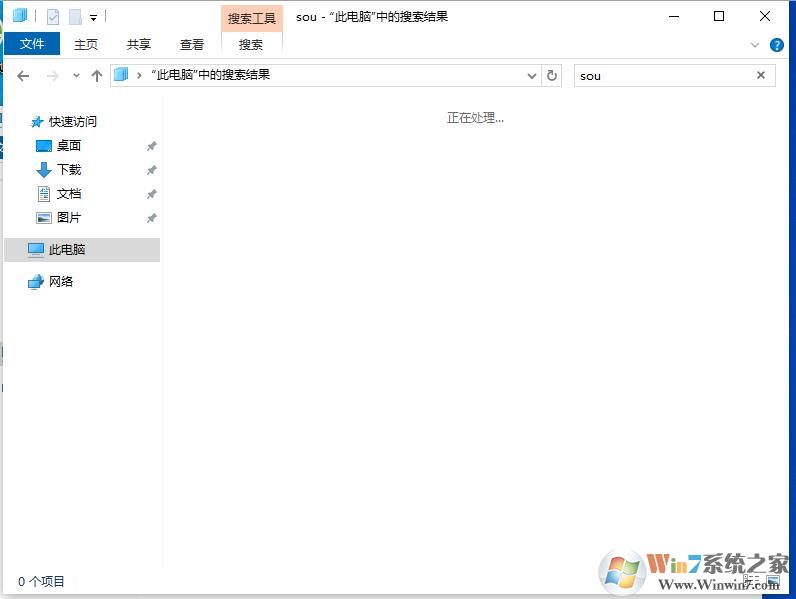Click the pin icon next to 桌面

coord(152,146)
